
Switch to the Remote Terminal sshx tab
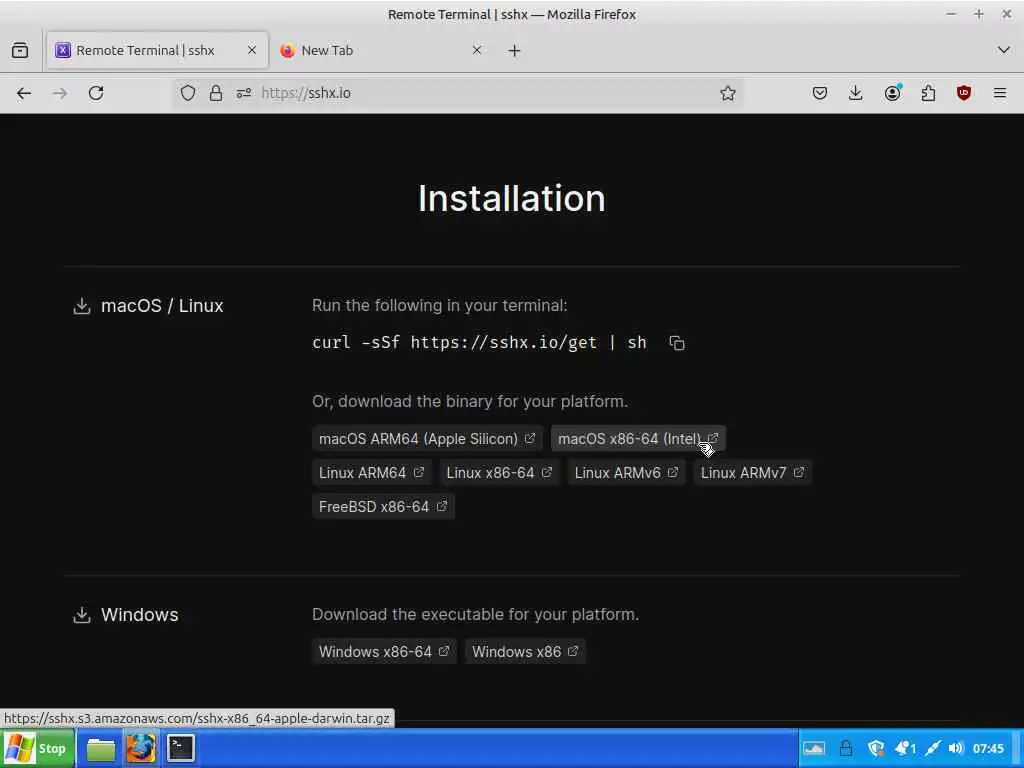[x=157, y=50]
